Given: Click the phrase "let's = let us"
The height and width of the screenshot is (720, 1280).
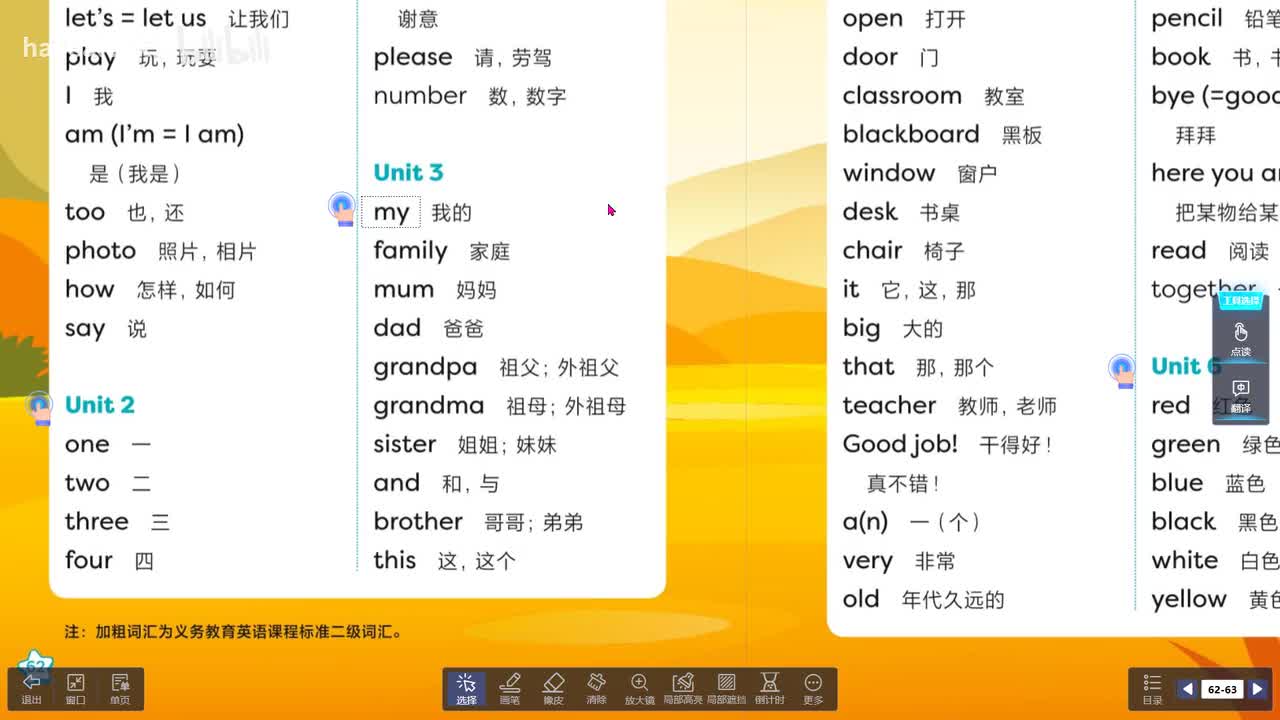Looking at the screenshot, I should pos(135,17).
